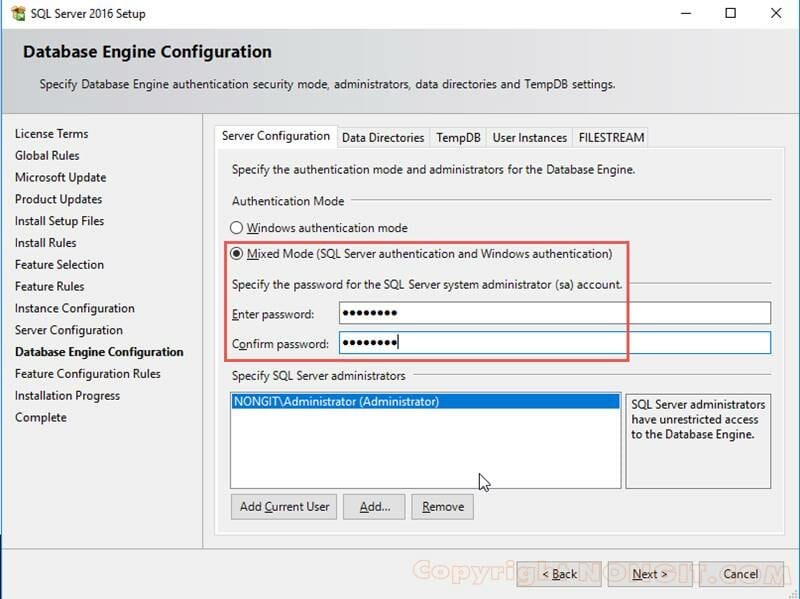
Task: View the User Instances tab
Action: [x=529, y=137]
